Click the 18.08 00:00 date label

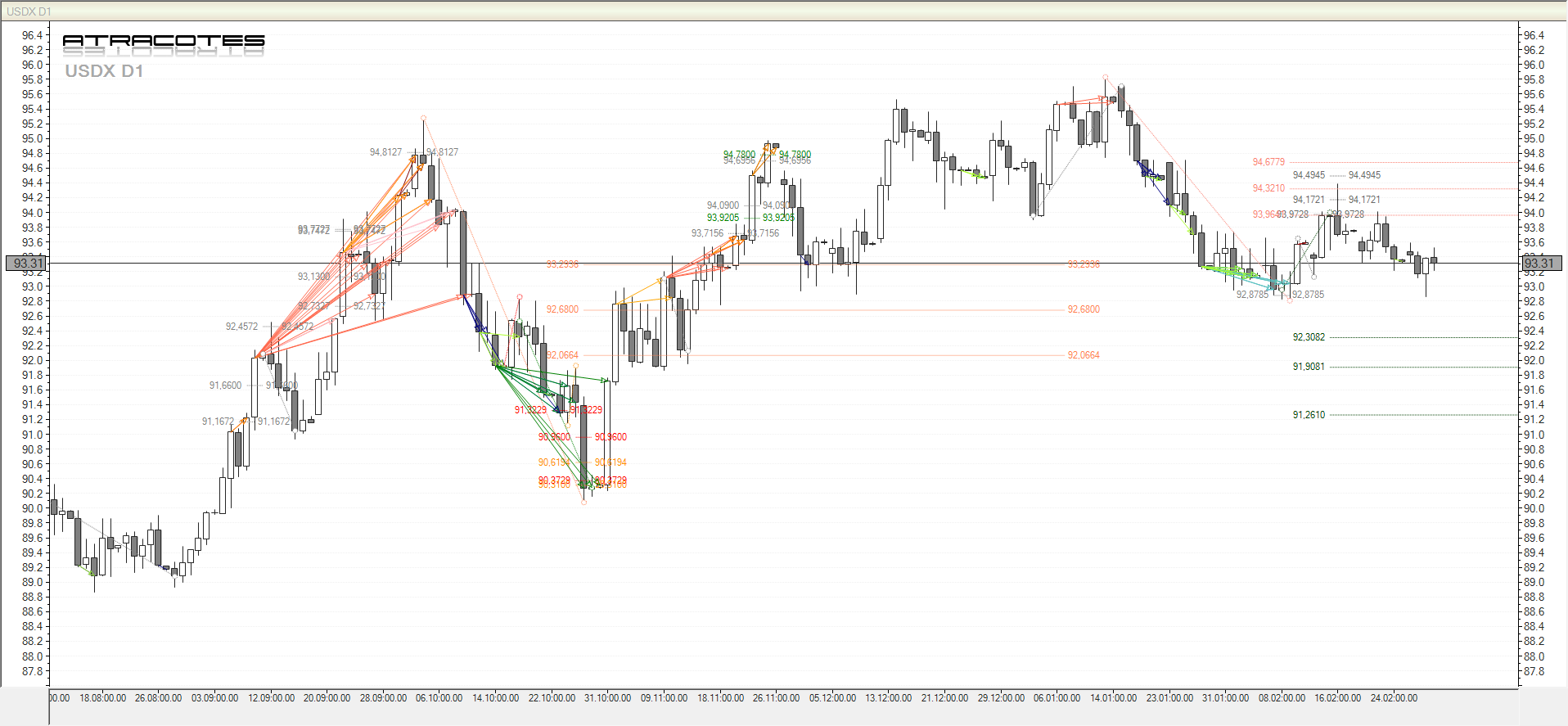point(102,698)
